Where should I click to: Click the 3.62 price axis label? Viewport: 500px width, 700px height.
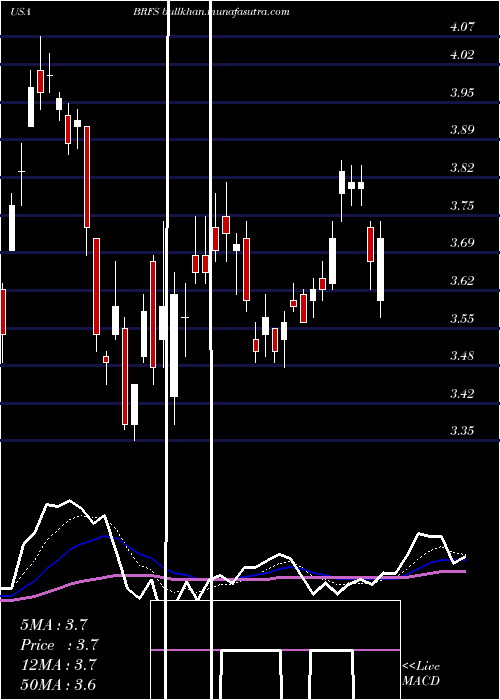tap(462, 280)
